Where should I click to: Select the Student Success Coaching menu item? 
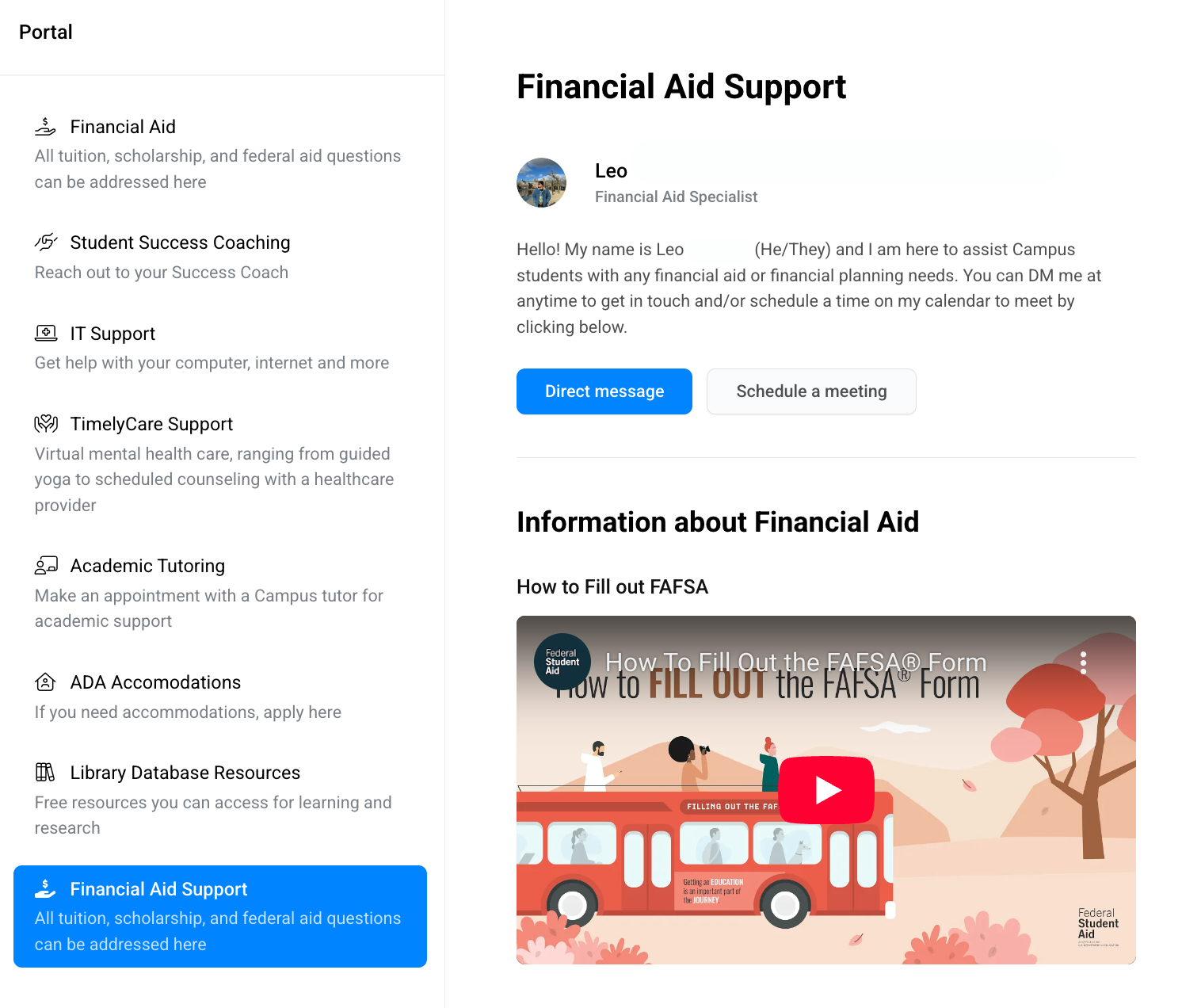(x=220, y=257)
